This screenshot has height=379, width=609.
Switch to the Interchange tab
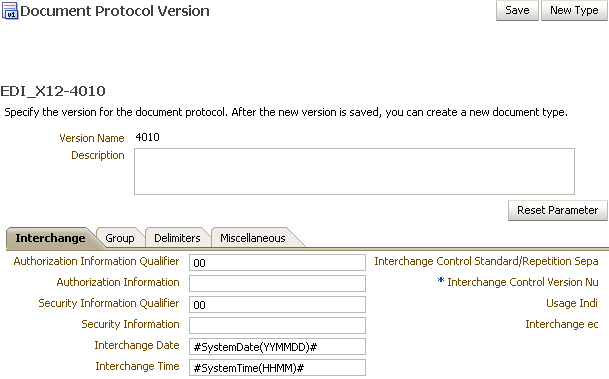(50, 238)
